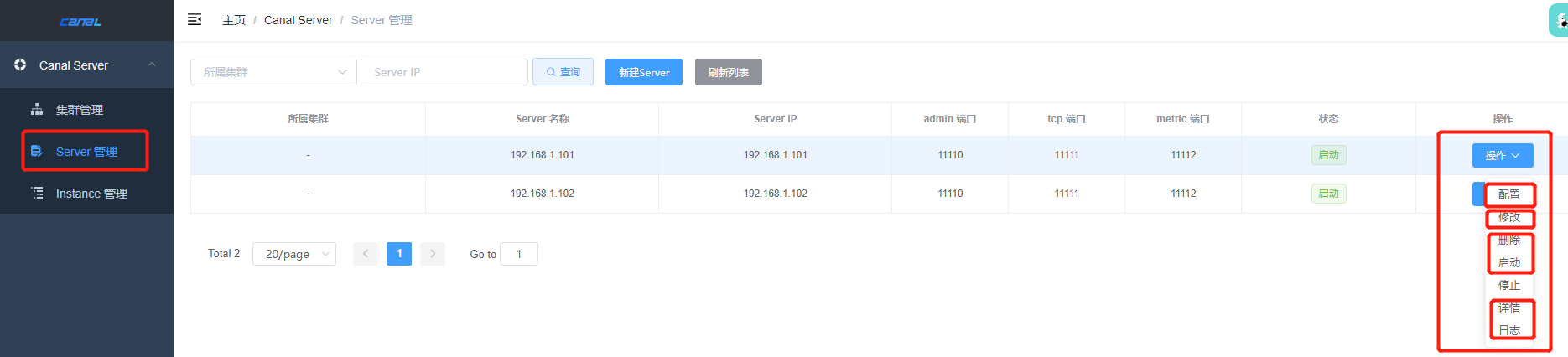Click 启动 status tag of 192.168.1.101
Image resolution: width=1568 pixels, height=357 pixels.
click(x=1328, y=155)
